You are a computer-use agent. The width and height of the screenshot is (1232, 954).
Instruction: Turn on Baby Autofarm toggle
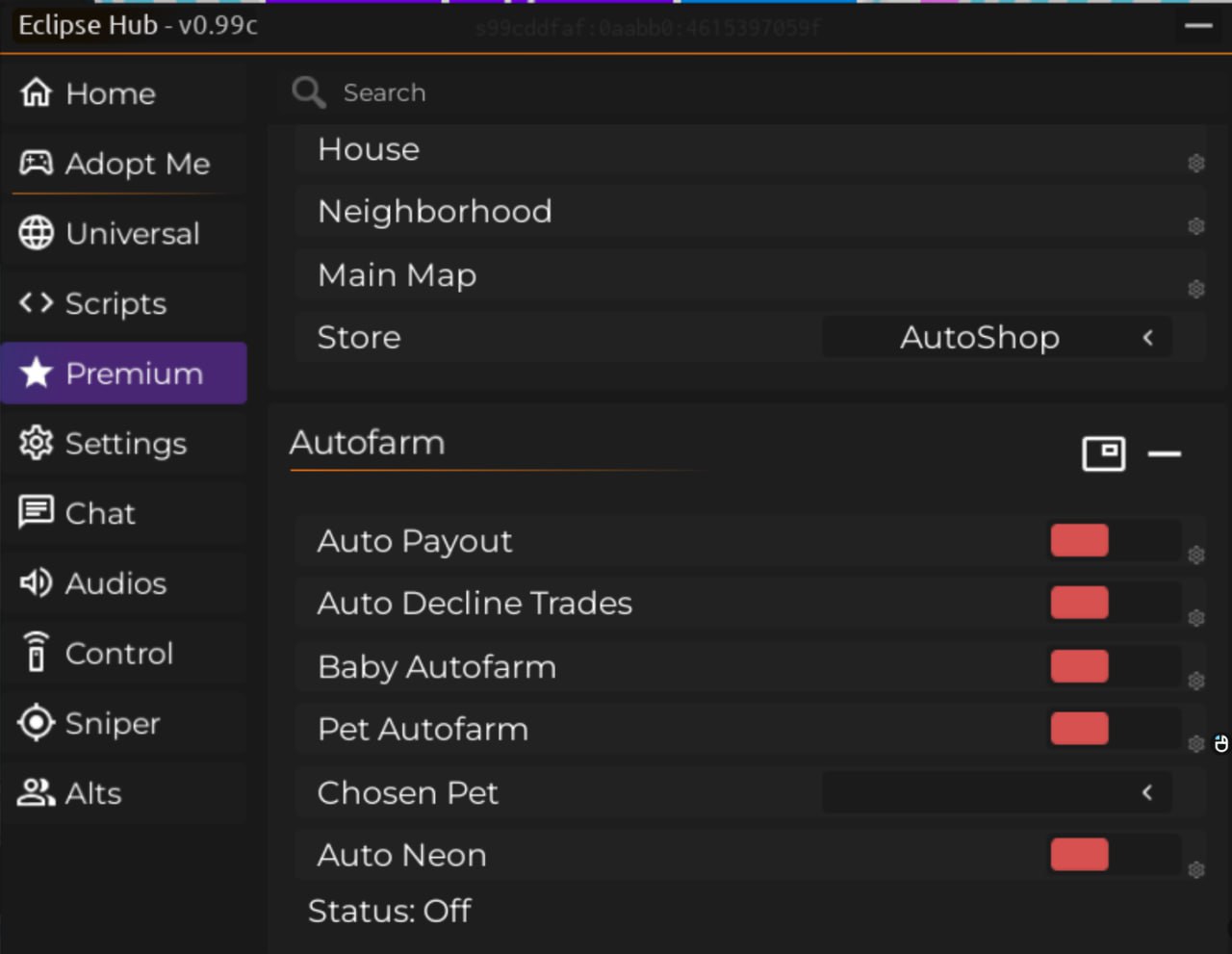pos(1114,666)
